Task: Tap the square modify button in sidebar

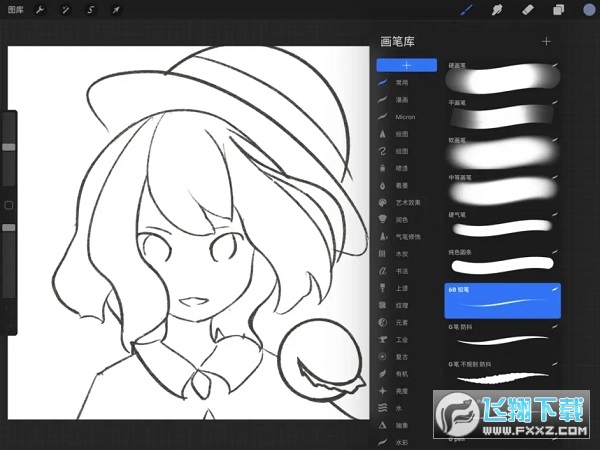Action: coord(8,205)
